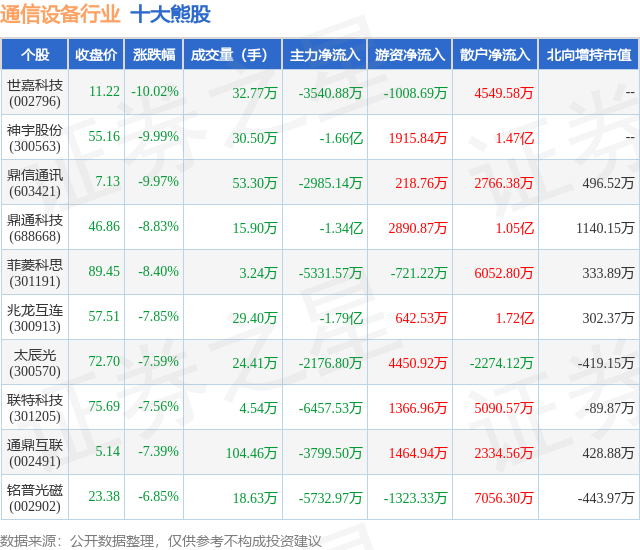The width and height of the screenshot is (640, 550).
Task: Click the 个股 column header
Action: click(35, 54)
